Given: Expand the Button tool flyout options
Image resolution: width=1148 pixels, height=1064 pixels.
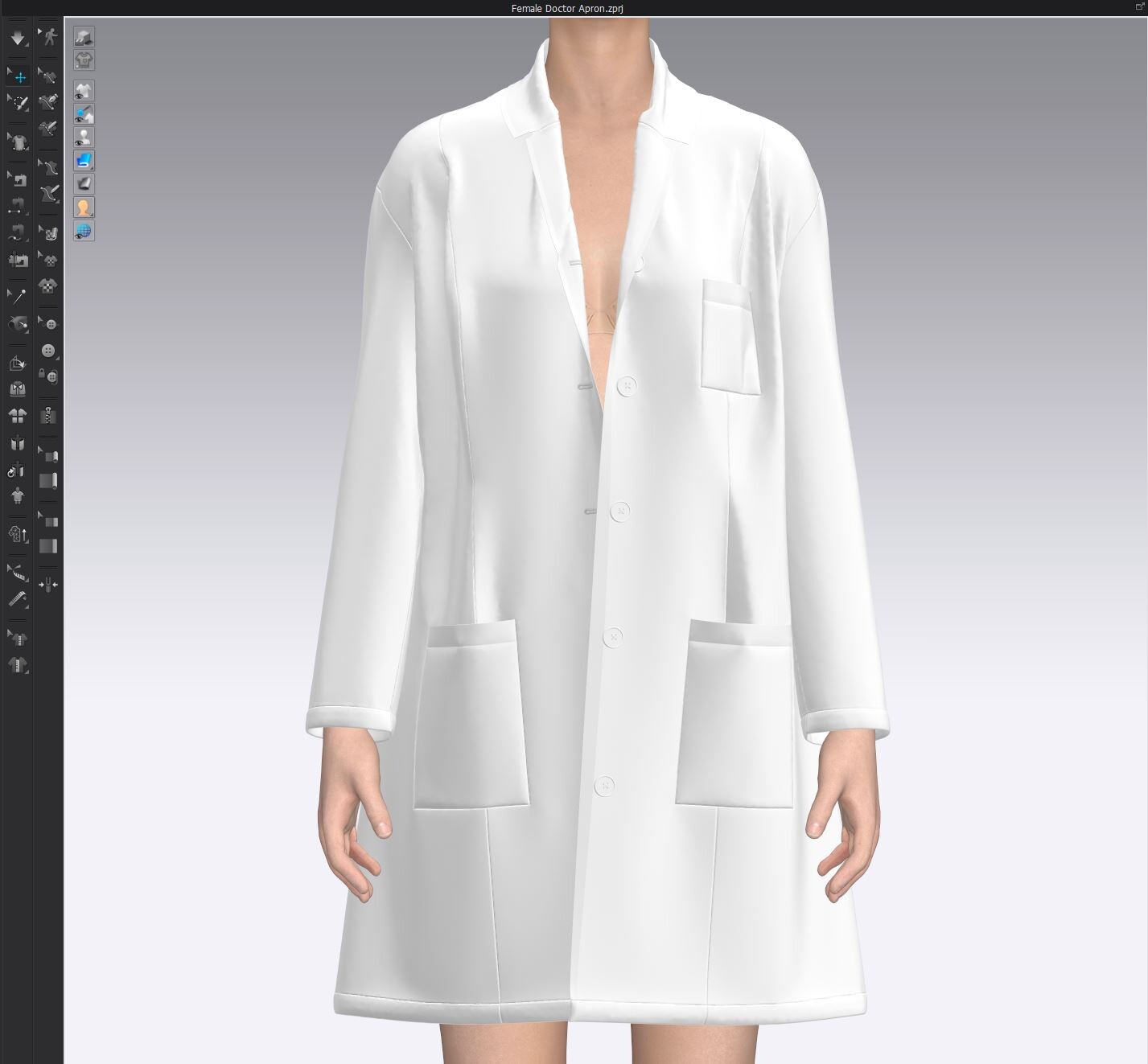Looking at the screenshot, I should pos(57,358).
